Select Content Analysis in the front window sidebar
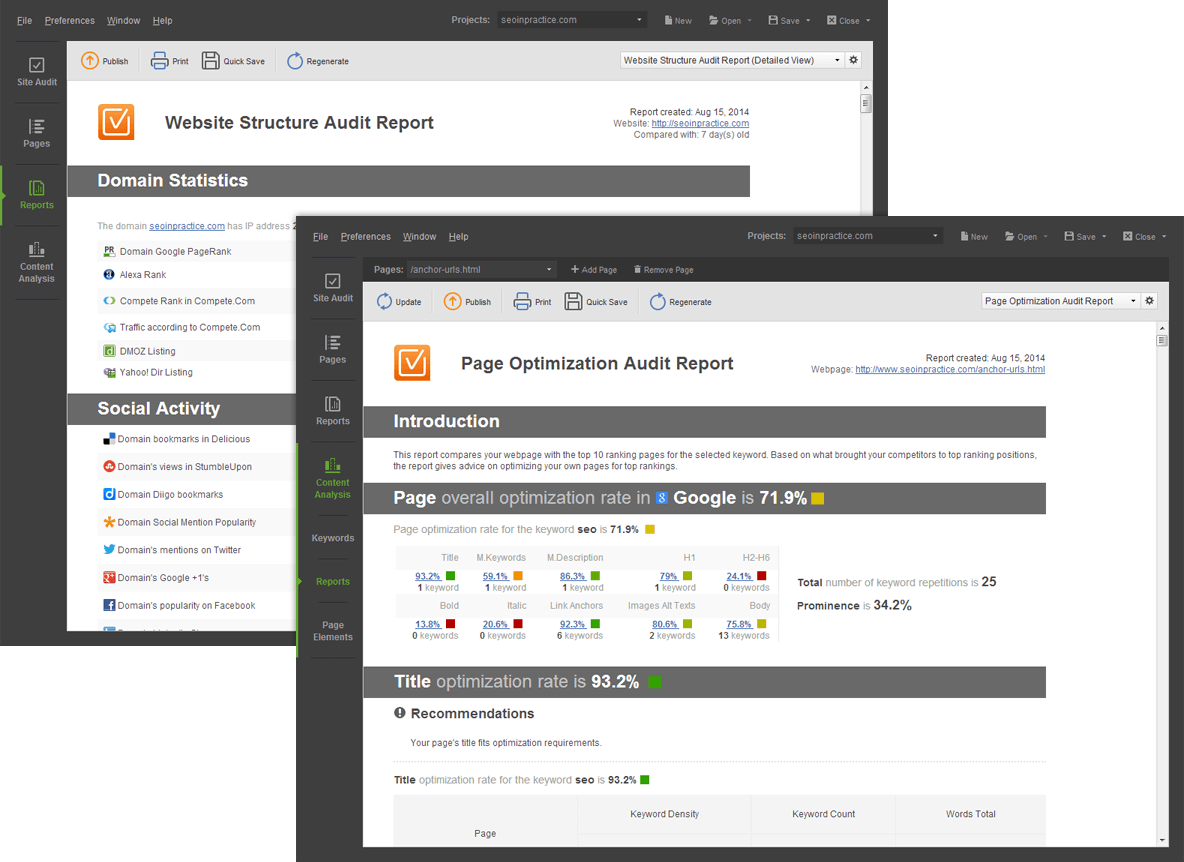The image size is (1184, 862). tap(332, 478)
